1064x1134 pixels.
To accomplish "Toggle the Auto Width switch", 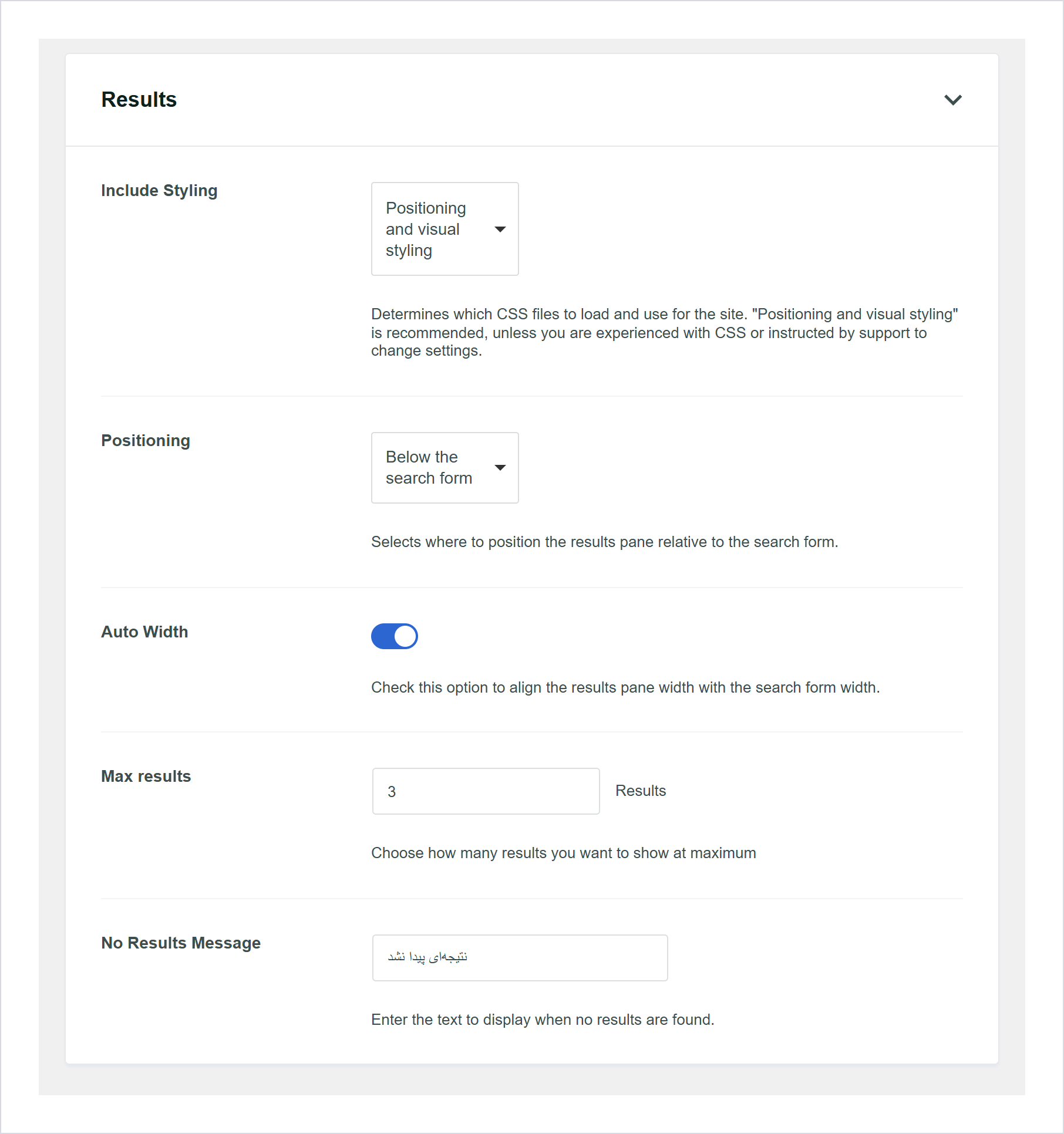I will coord(395,636).
